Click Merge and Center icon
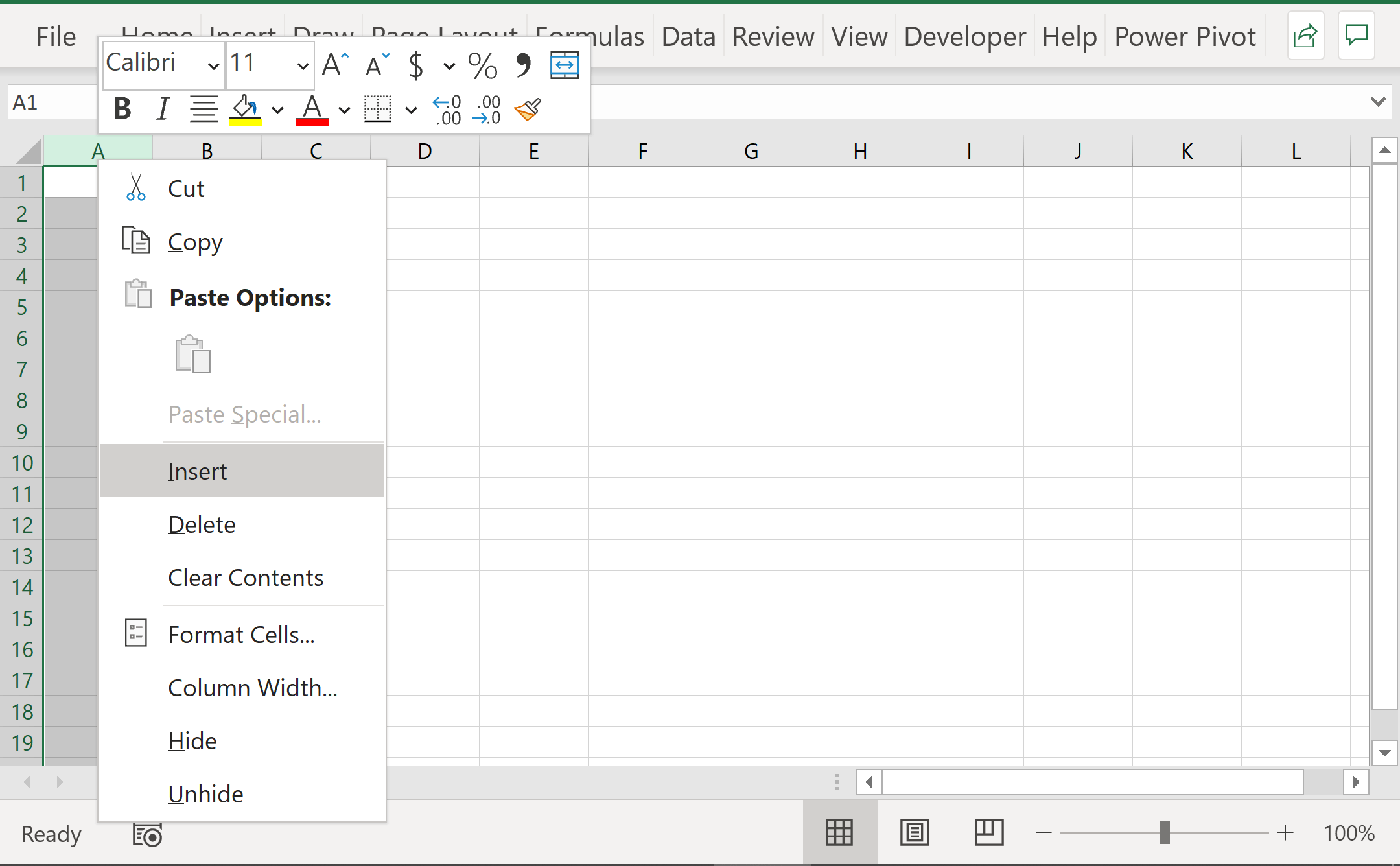Screen dimensions: 1400x866 click(564, 65)
